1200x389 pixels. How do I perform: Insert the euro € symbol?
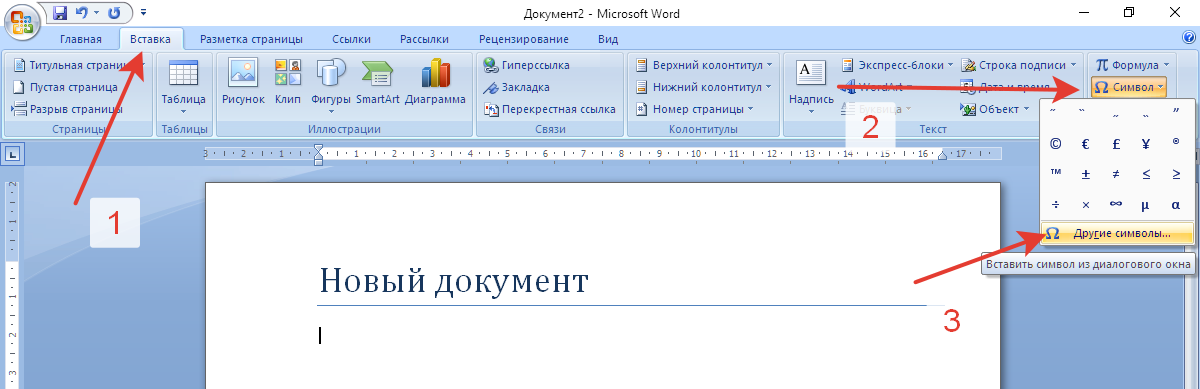[1085, 144]
